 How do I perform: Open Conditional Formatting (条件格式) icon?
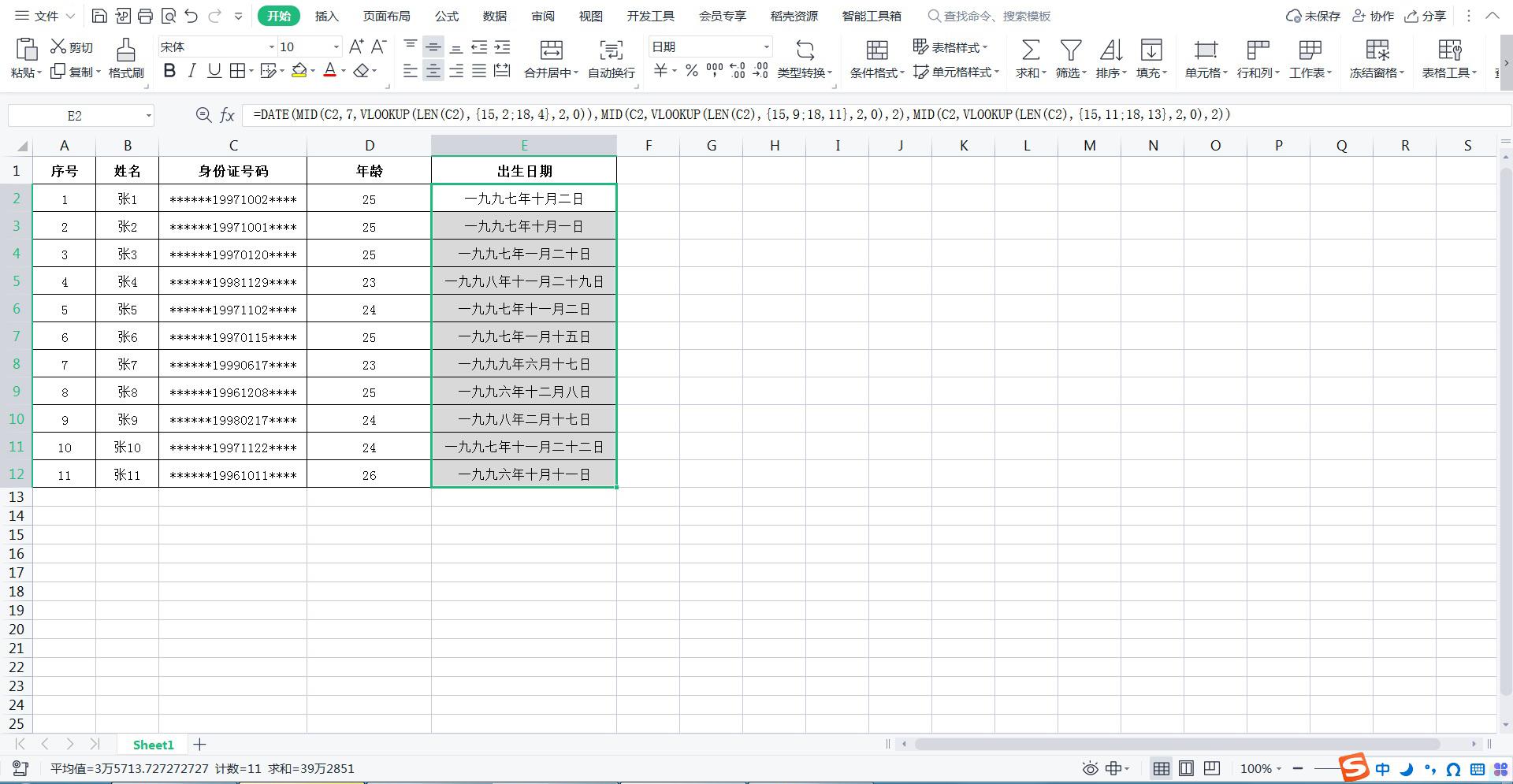(x=876, y=50)
